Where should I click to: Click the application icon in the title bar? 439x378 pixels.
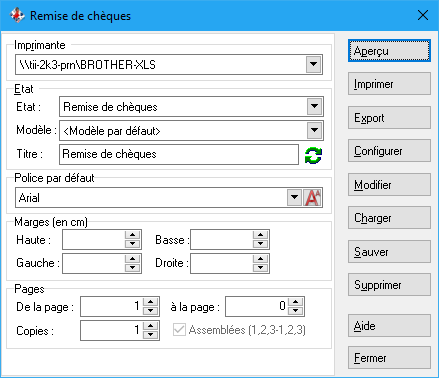point(17,15)
